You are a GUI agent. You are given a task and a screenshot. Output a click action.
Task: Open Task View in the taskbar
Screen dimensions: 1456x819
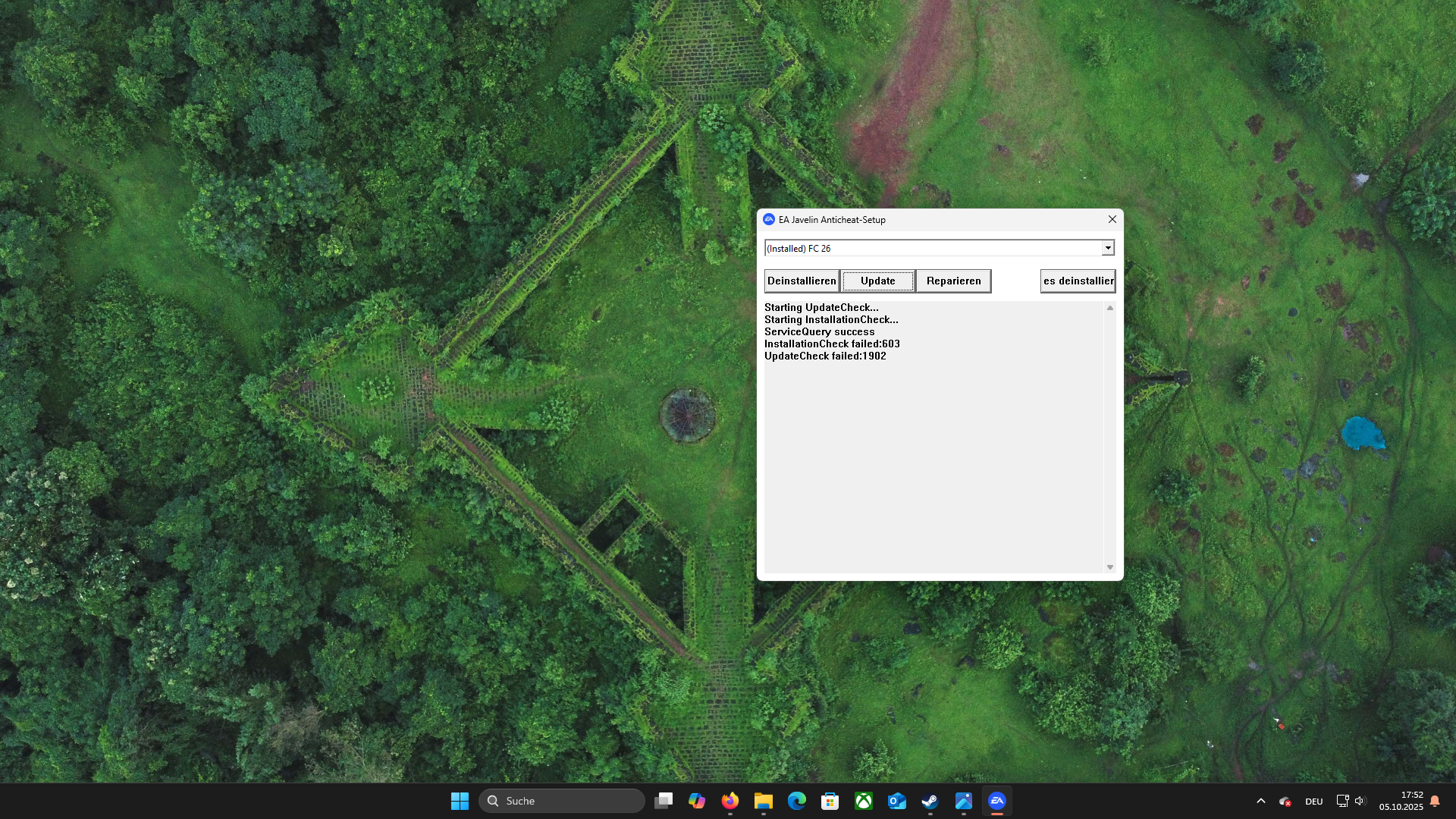[x=664, y=801]
